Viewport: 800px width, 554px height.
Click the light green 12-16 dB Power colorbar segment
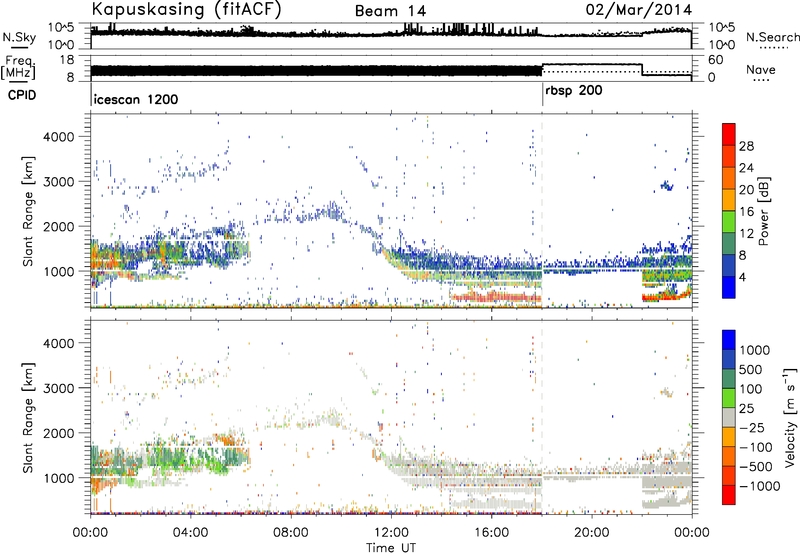[x=729, y=222]
